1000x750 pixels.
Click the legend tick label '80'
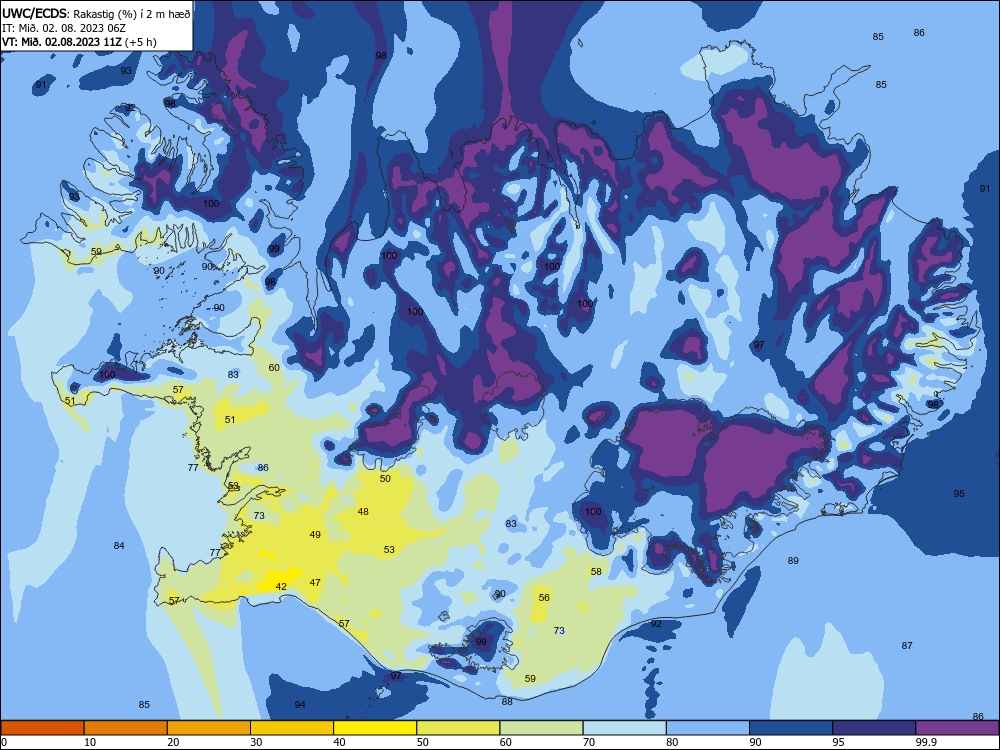[672, 742]
